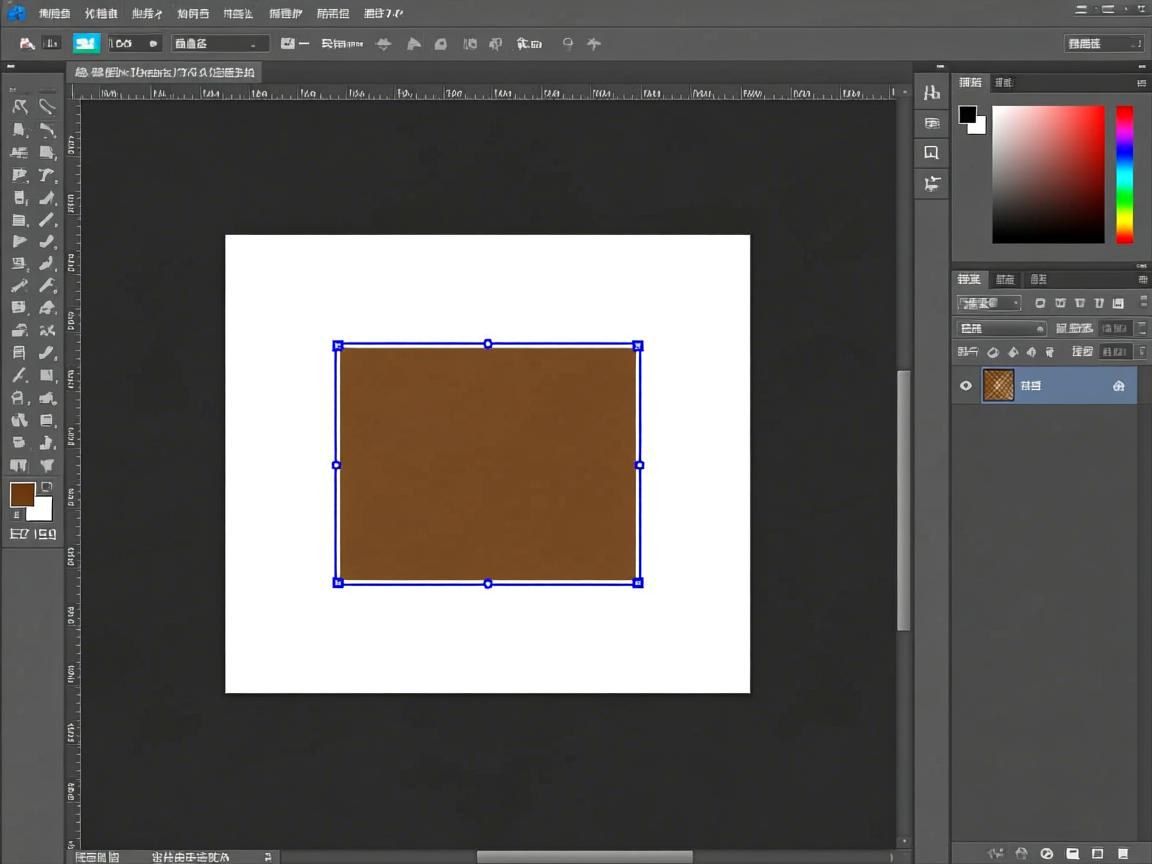Screen dimensions: 1152x864
Task: Open the first menu in the menu bar
Action: coord(54,14)
